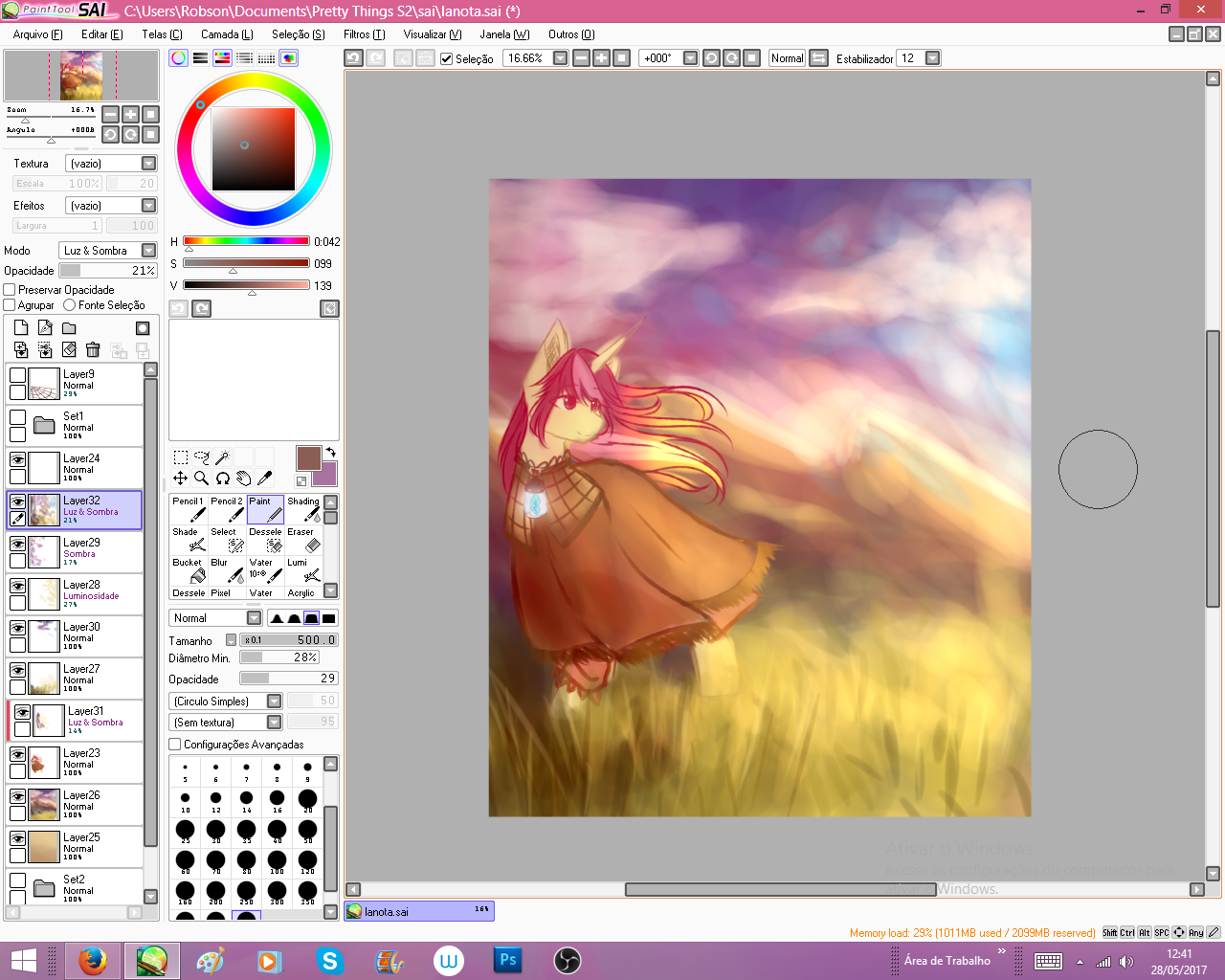Image resolution: width=1225 pixels, height=980 pixels.
Task: Choose the Bucket fill tool
Action: click(x=189, y=570)
